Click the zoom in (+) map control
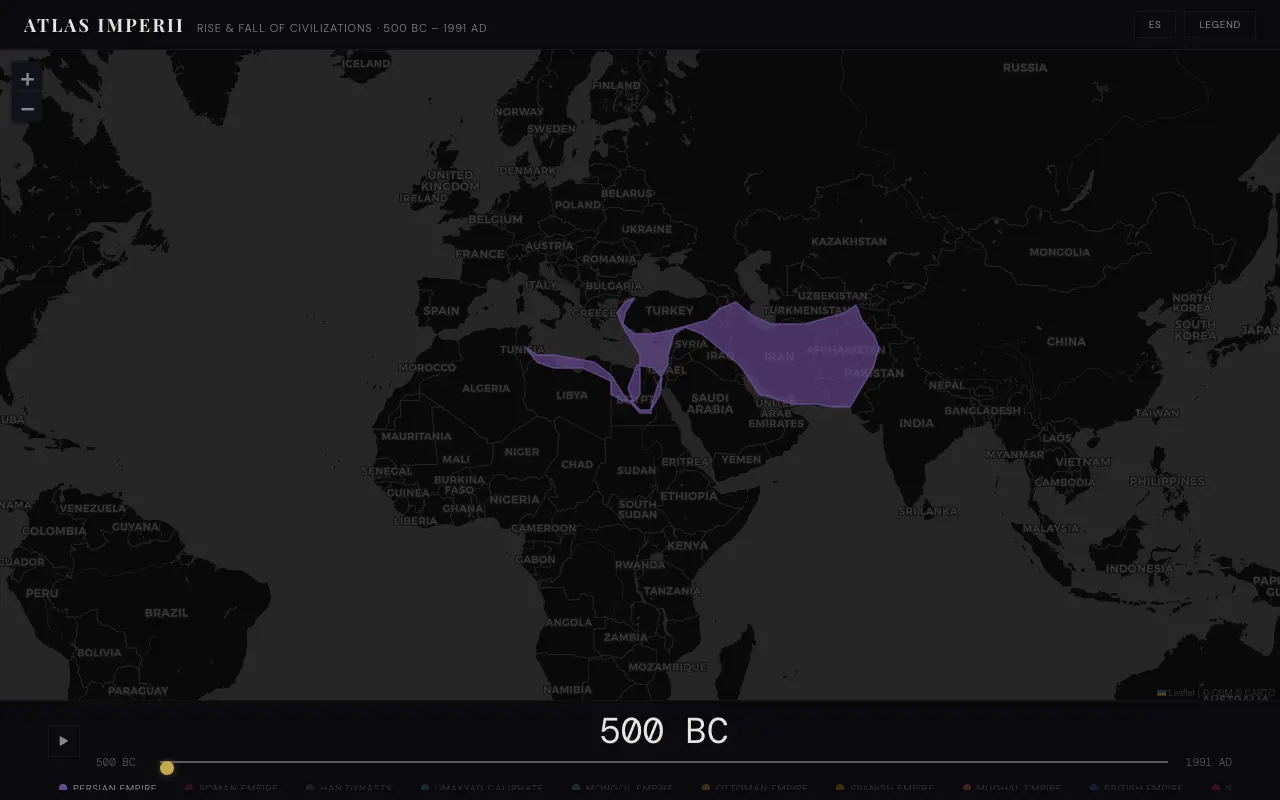This screenshot has height=800, width=1280. pos(27,78)
